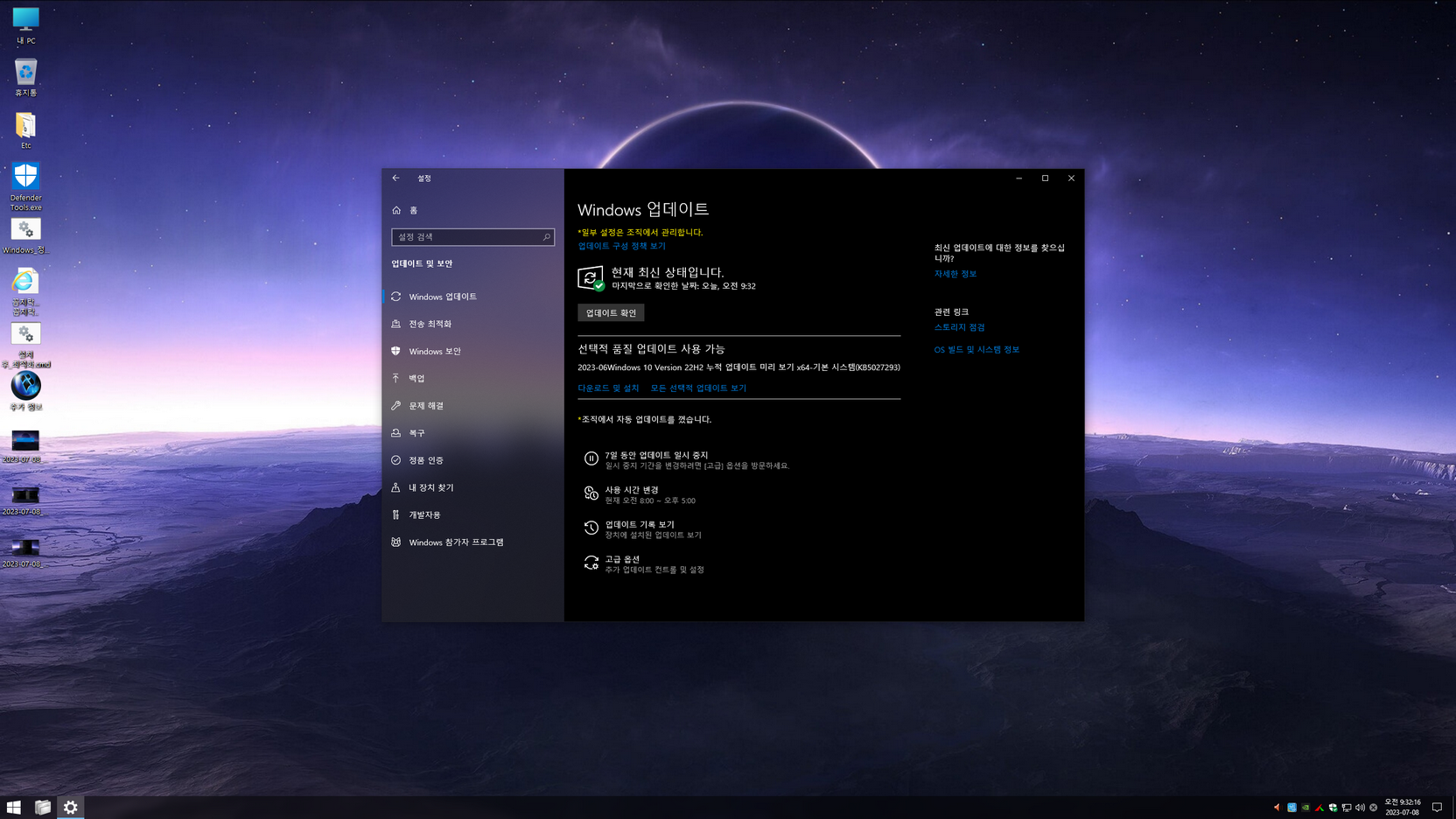Click the 모든 선택적 업데이트 보기 link
The width and height of the screenshot is (1456, 819).
click(x=698, y=388)
